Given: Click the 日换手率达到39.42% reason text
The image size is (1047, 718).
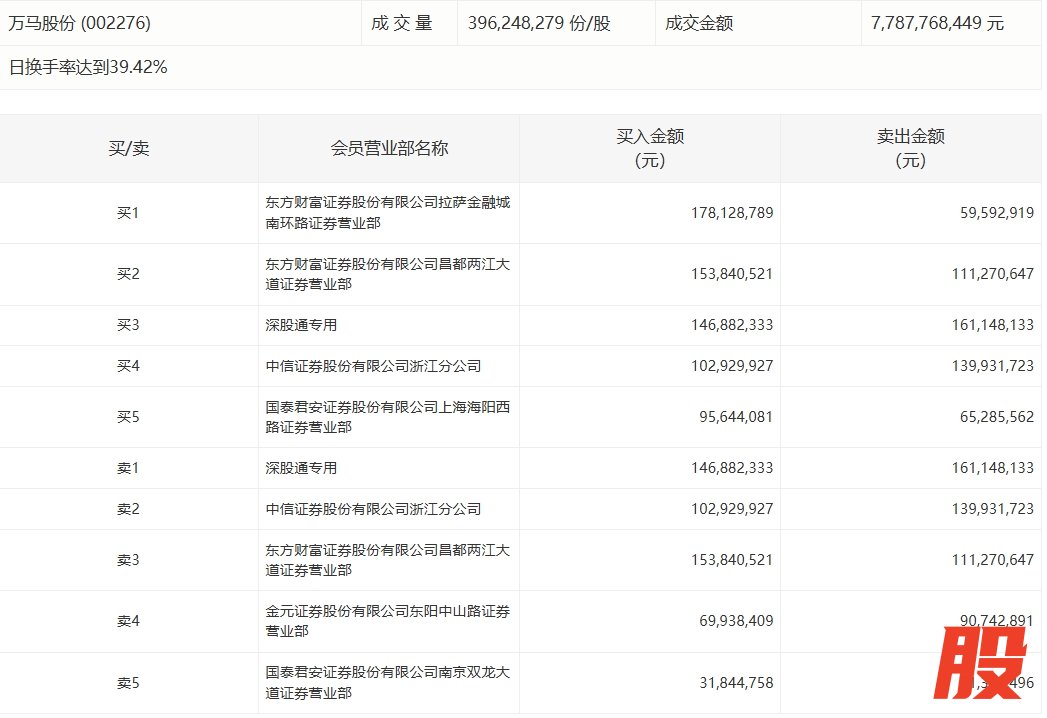Looking at the screenshot, I should [x=88, y=68].
